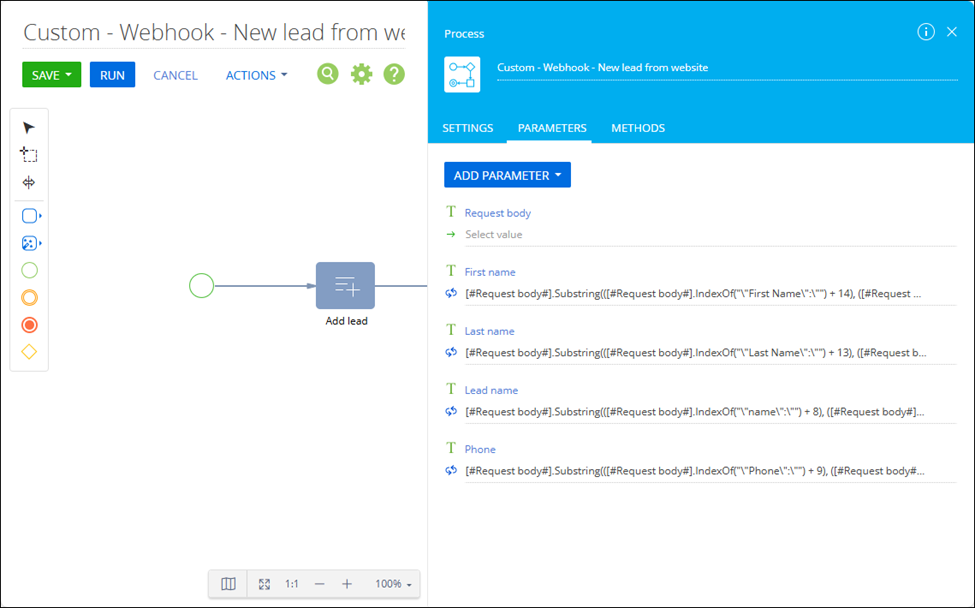The height and width of the screenshot is (608, 975).
Task: Select the arrow pointer tool
Action: [29, 127]
